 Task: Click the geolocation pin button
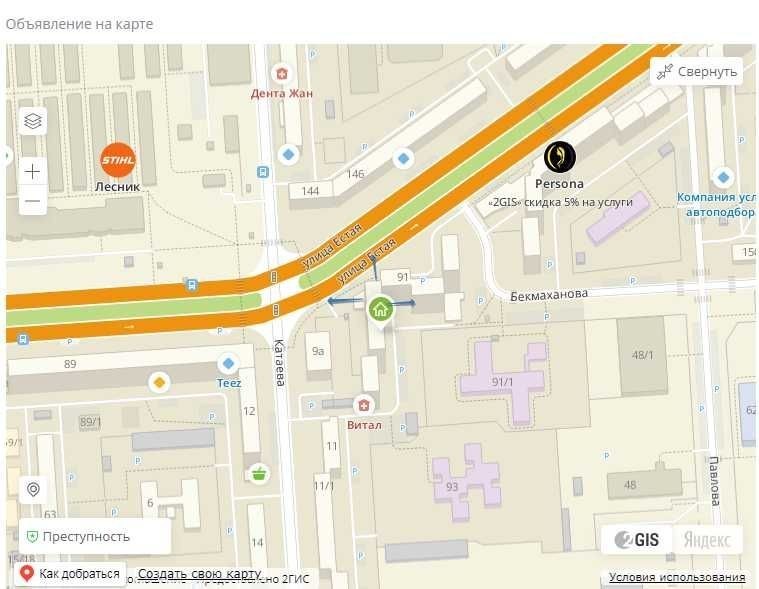(33, 489)
